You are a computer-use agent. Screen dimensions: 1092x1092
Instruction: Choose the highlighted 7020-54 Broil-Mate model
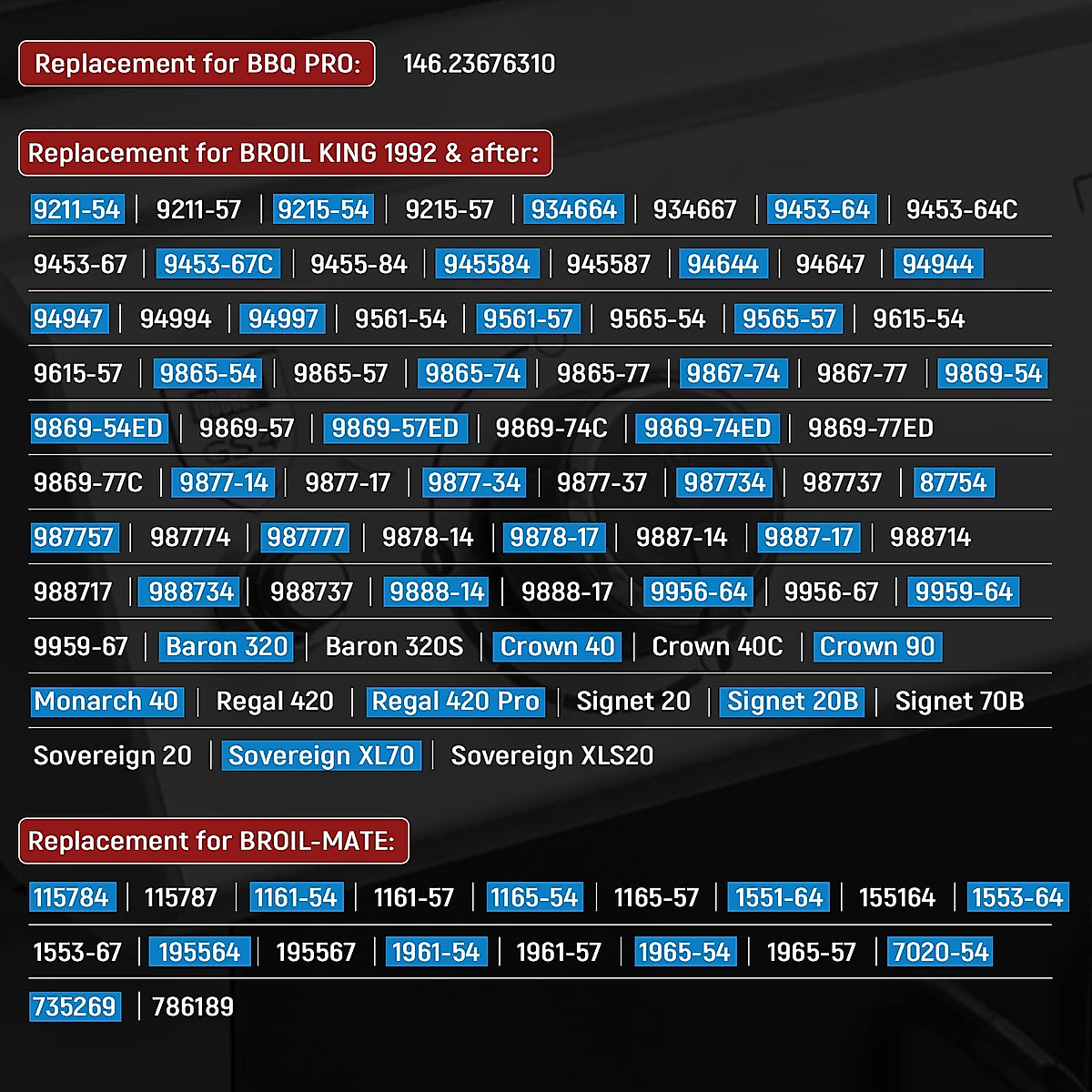point(940,953)
